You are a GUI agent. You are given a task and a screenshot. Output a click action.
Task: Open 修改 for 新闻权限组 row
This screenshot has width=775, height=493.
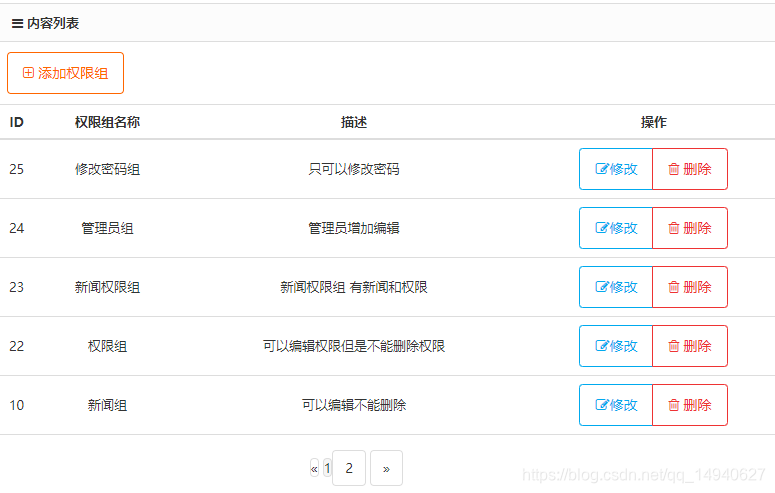point(616,287)
